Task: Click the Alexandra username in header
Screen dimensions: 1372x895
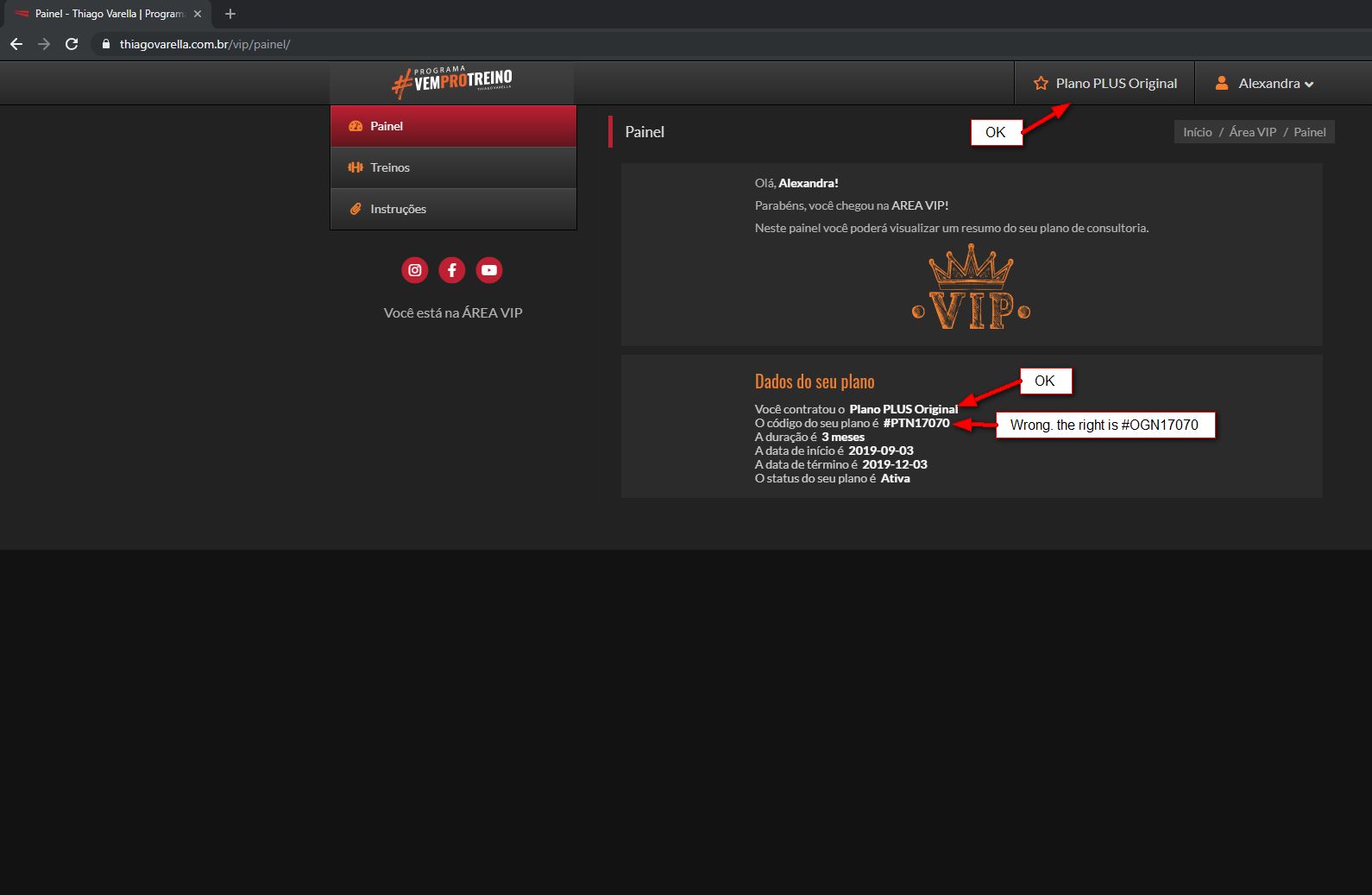Action: click(1269, 84)
